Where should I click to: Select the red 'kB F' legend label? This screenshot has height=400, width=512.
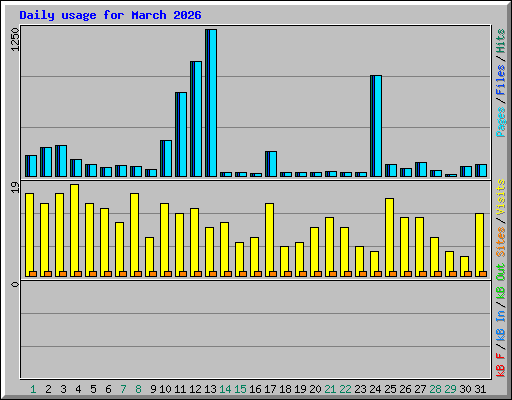coord(501,365)
